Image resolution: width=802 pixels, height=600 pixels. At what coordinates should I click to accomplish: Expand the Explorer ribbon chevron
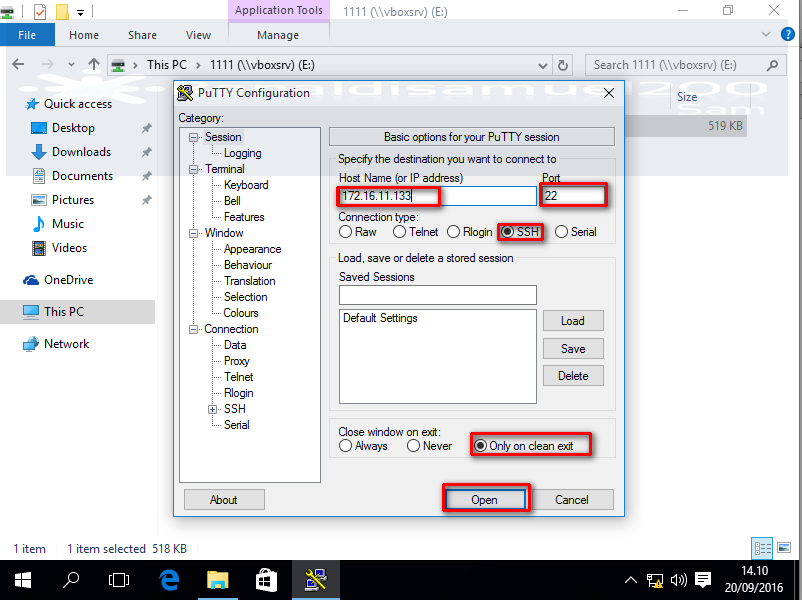click(766, 34)
